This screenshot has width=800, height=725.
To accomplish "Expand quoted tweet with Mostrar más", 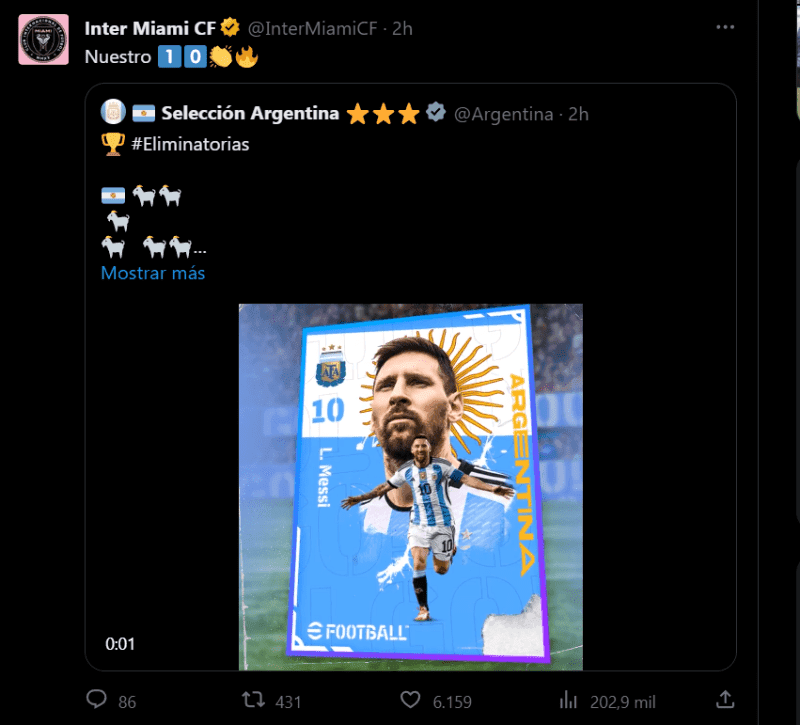I will click(x=153, y=272).
